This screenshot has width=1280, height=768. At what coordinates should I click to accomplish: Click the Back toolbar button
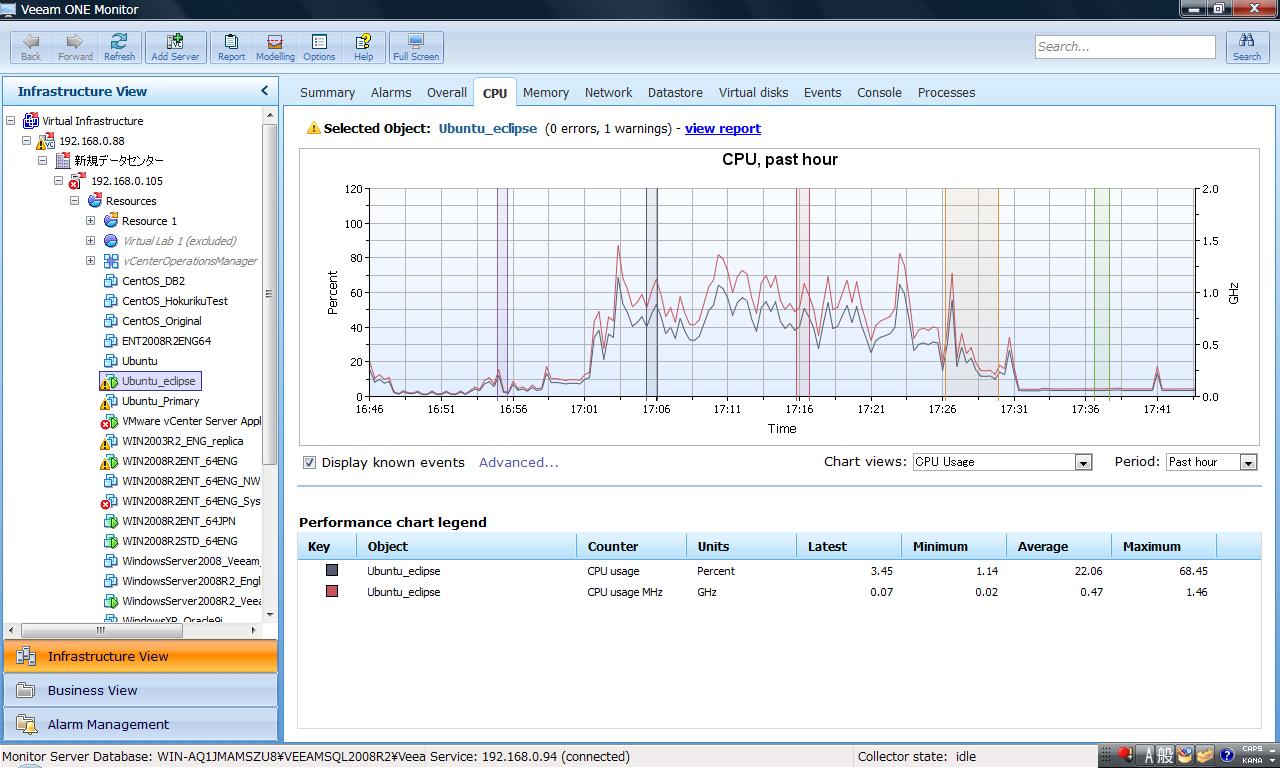[x=32, y=47]
